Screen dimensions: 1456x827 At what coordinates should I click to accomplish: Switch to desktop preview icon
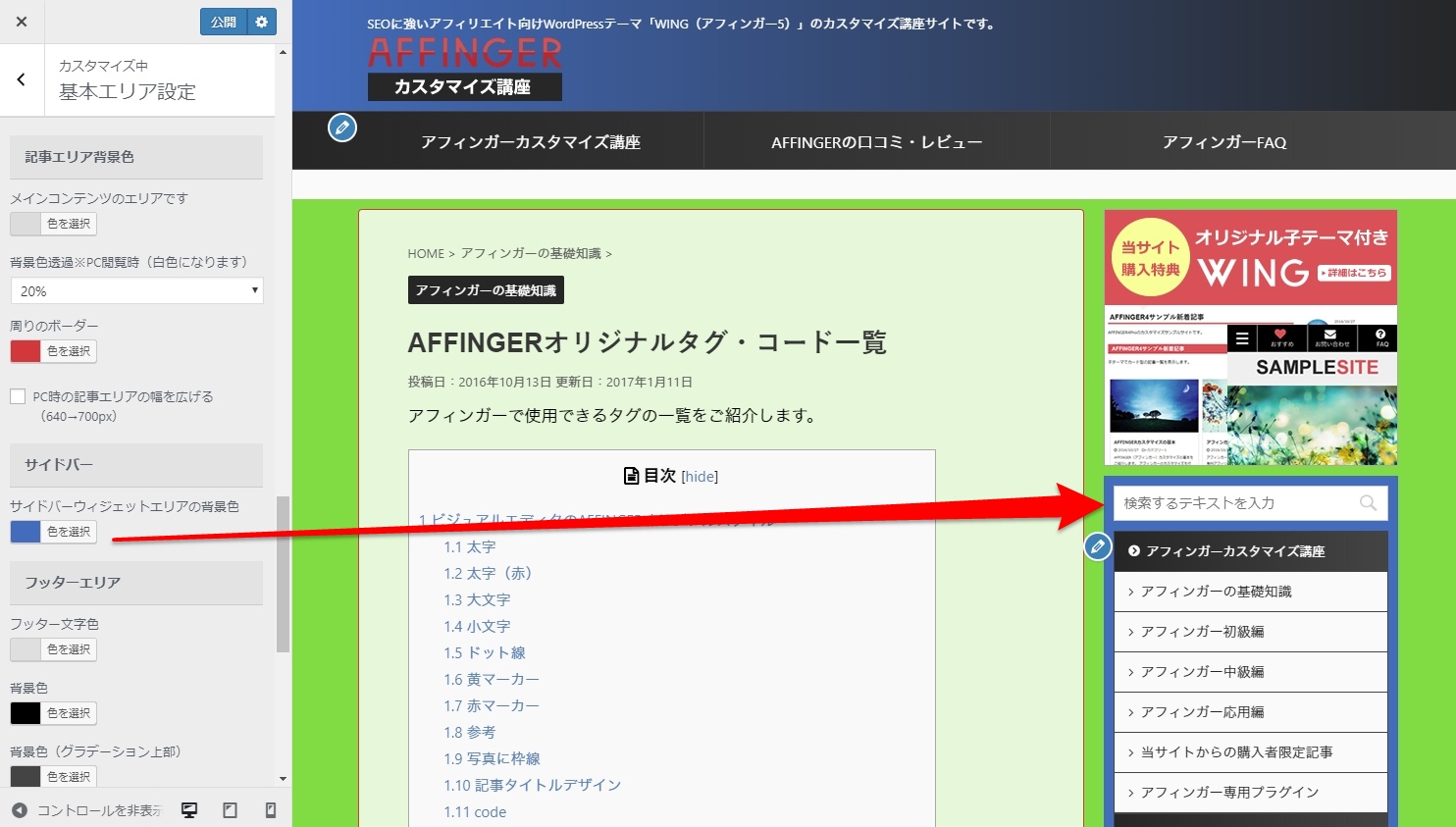point(189,810)
